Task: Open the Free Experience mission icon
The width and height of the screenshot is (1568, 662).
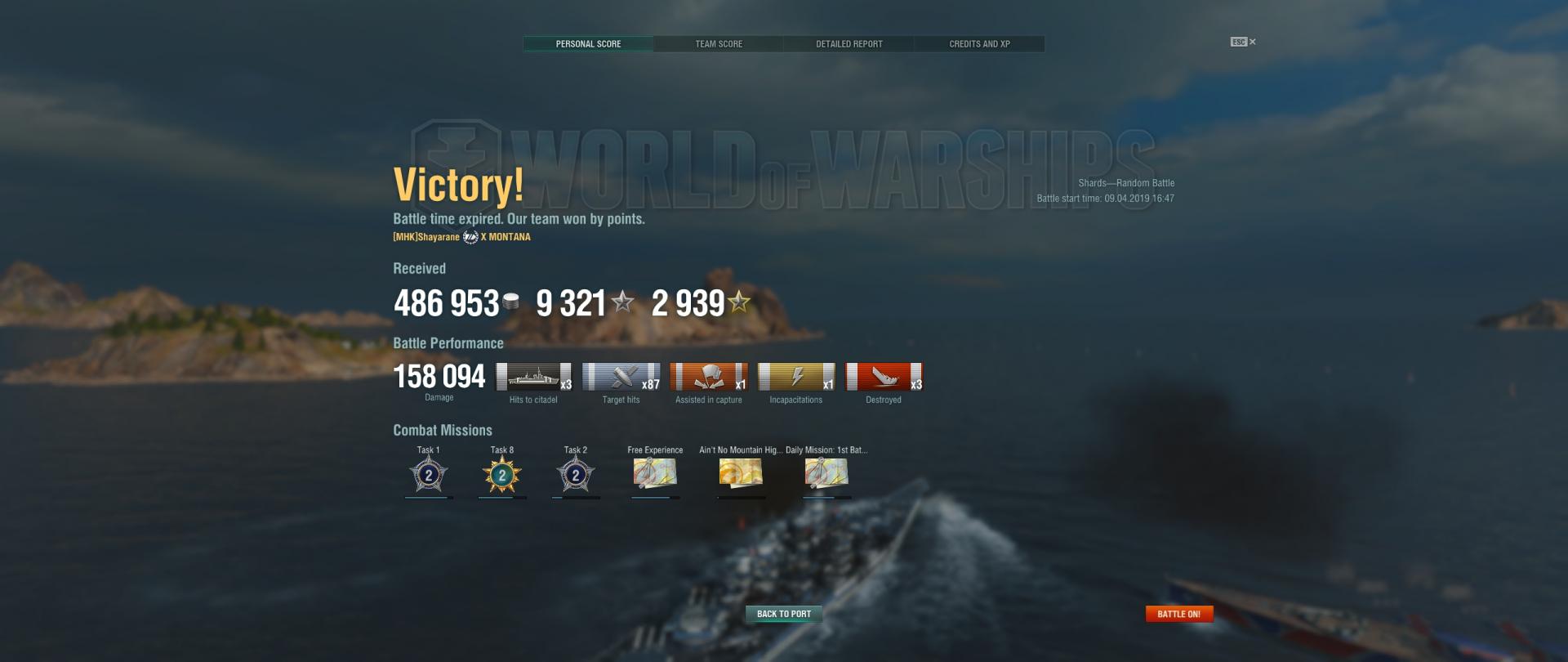Action: (655, 473)
